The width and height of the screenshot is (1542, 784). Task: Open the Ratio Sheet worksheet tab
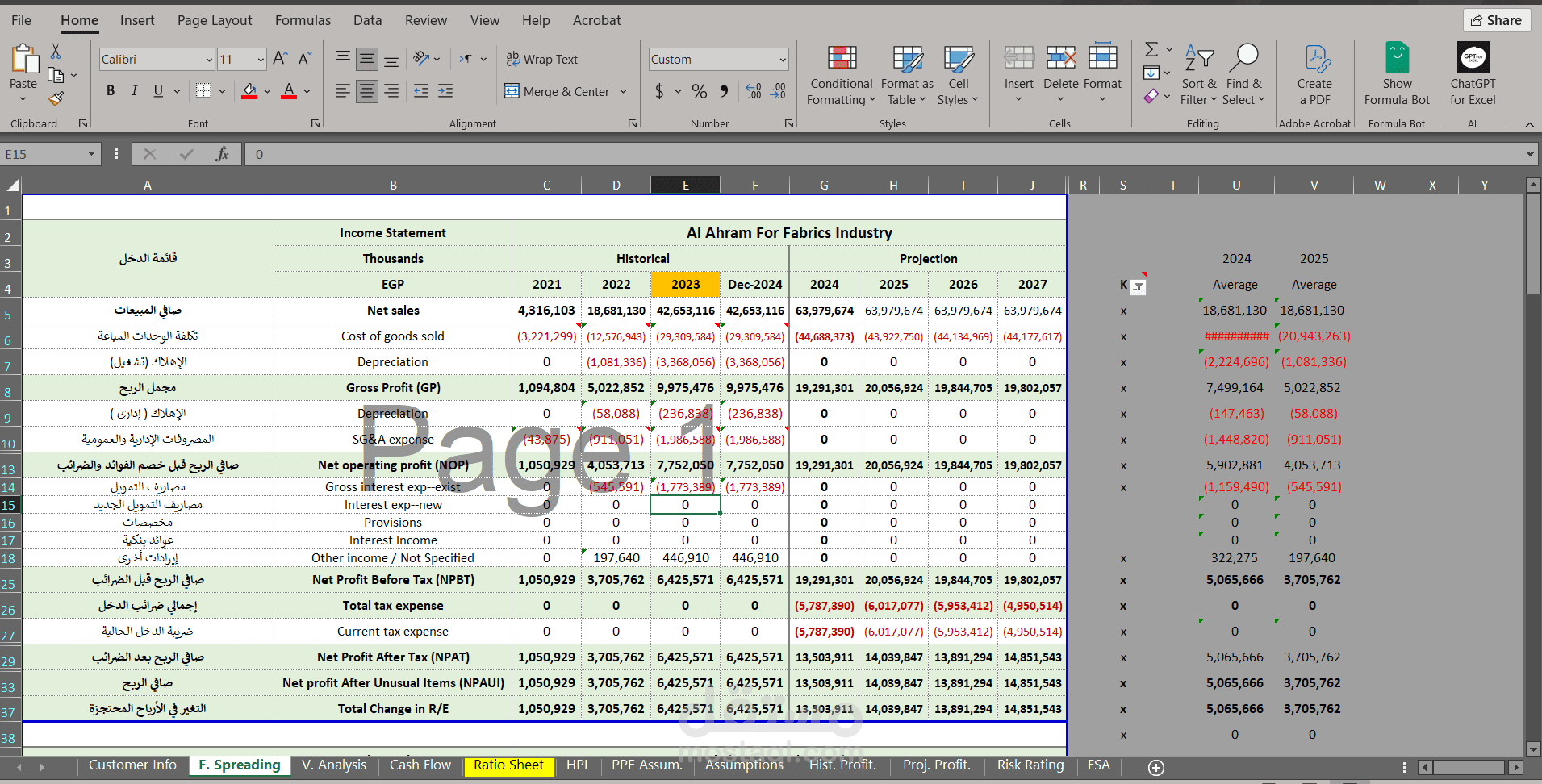(x=509, y=765)
